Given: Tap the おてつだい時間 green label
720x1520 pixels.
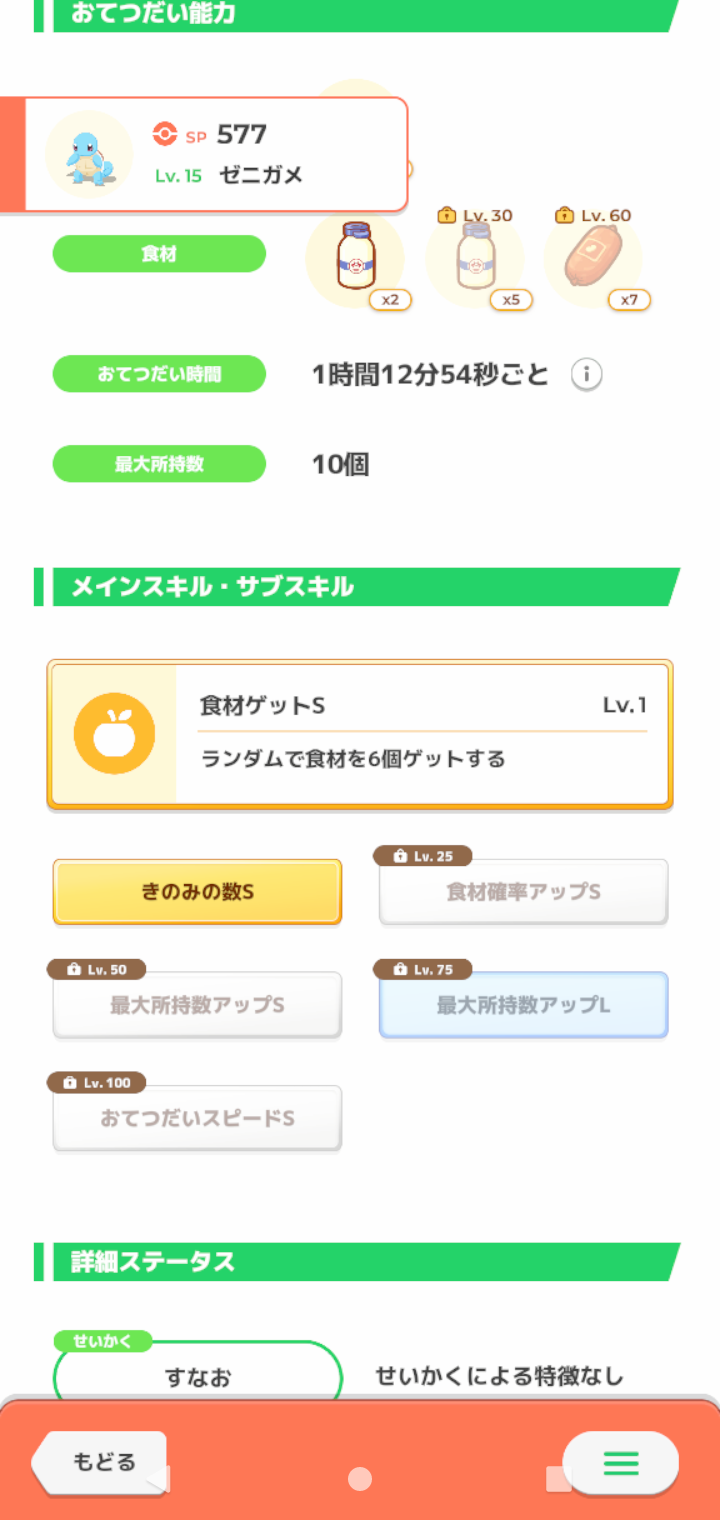Looking at the screenshot, I should [x=159, y=374].
